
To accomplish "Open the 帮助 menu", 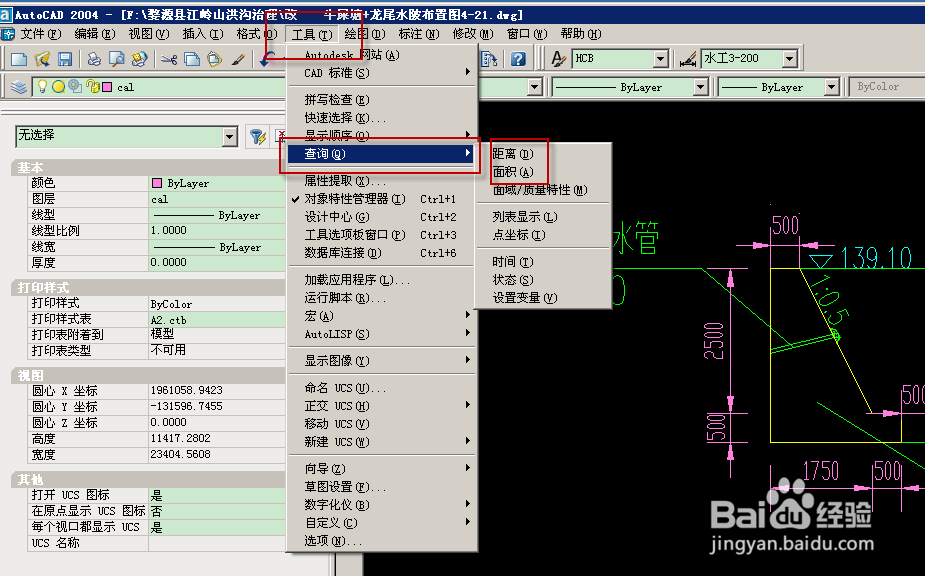I will (x=581, y=34).
